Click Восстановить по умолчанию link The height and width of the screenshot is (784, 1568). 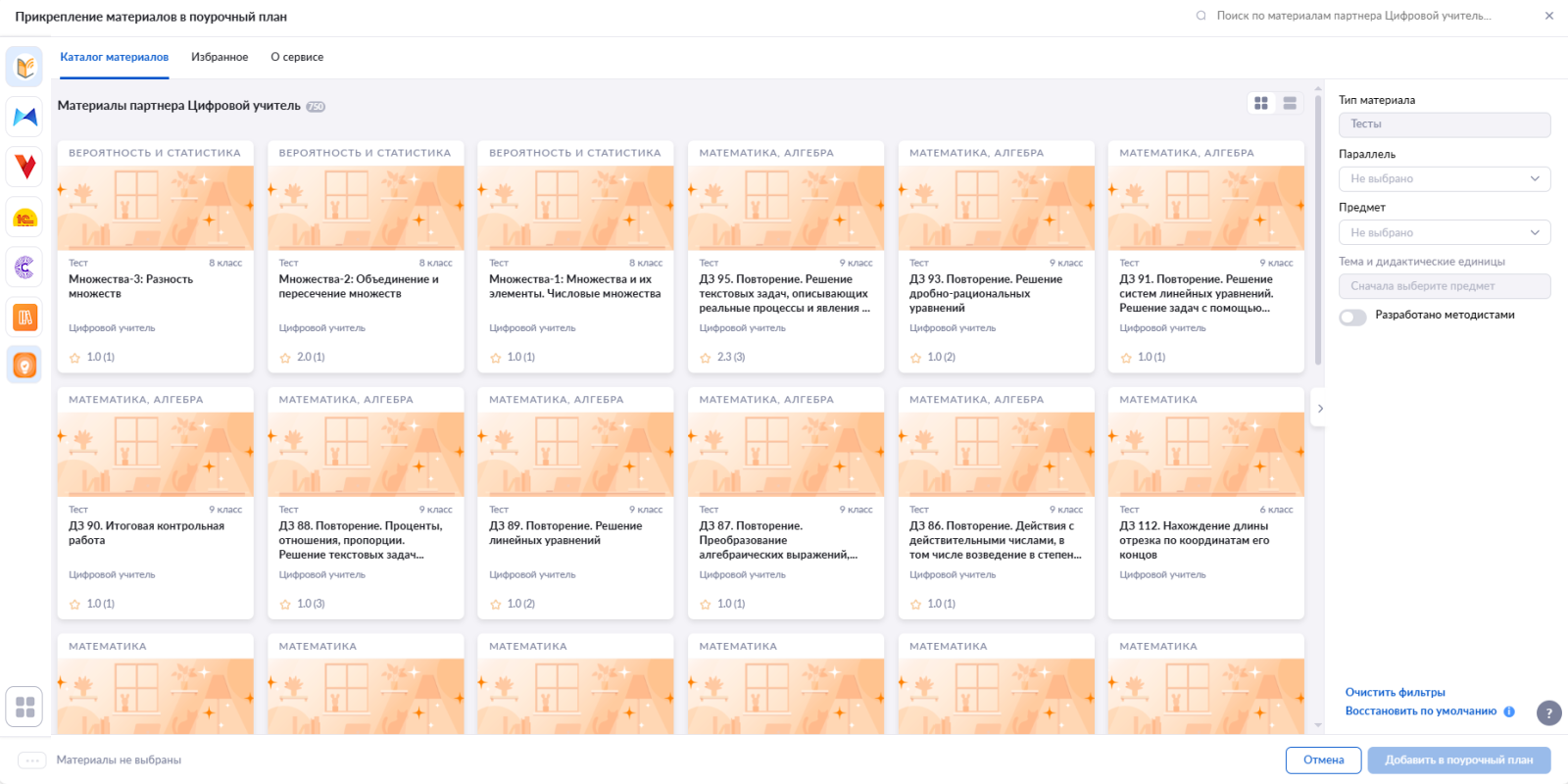click(x=1421, y=711)
